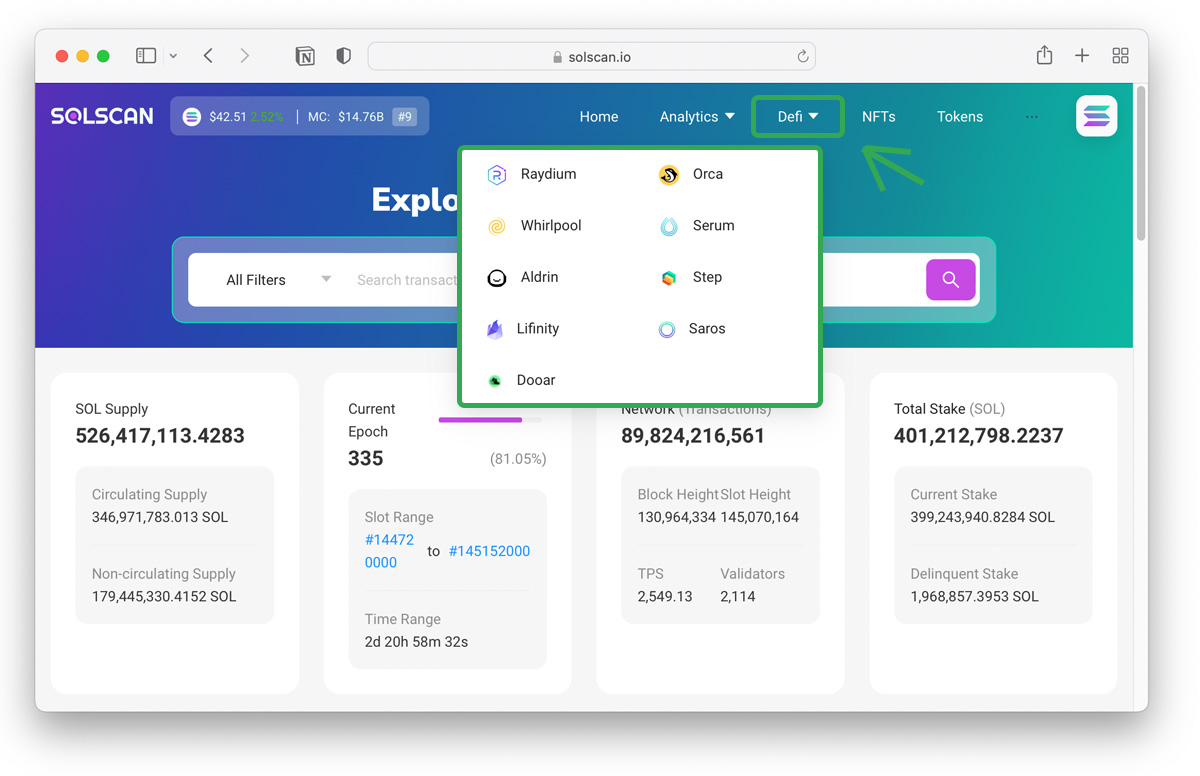Select Whirlpool from Defi menu
1200x776 pixels.
[551, 226]
